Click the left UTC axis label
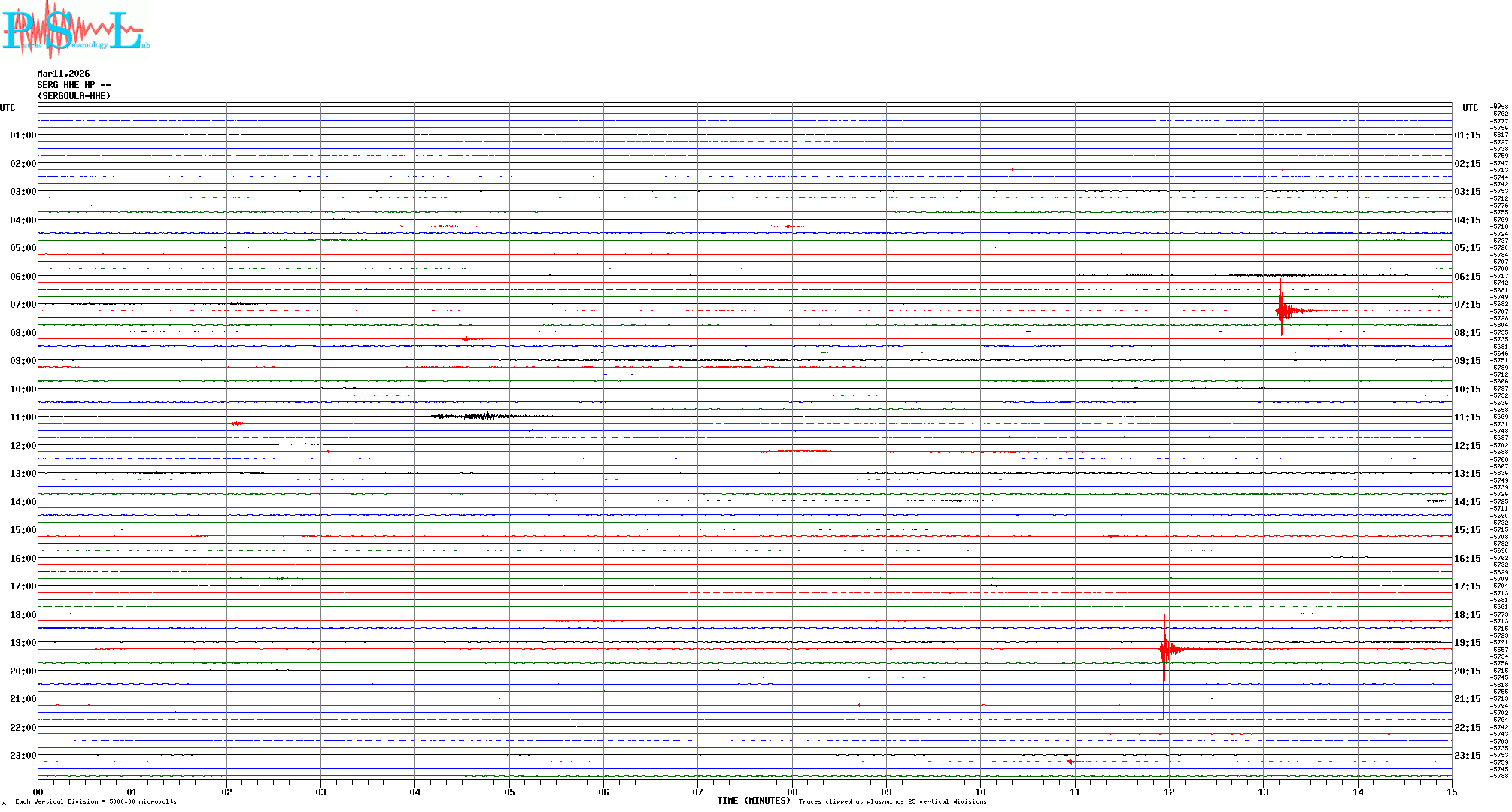Viewport: 1512px width, 812px height. coord(8,108)
